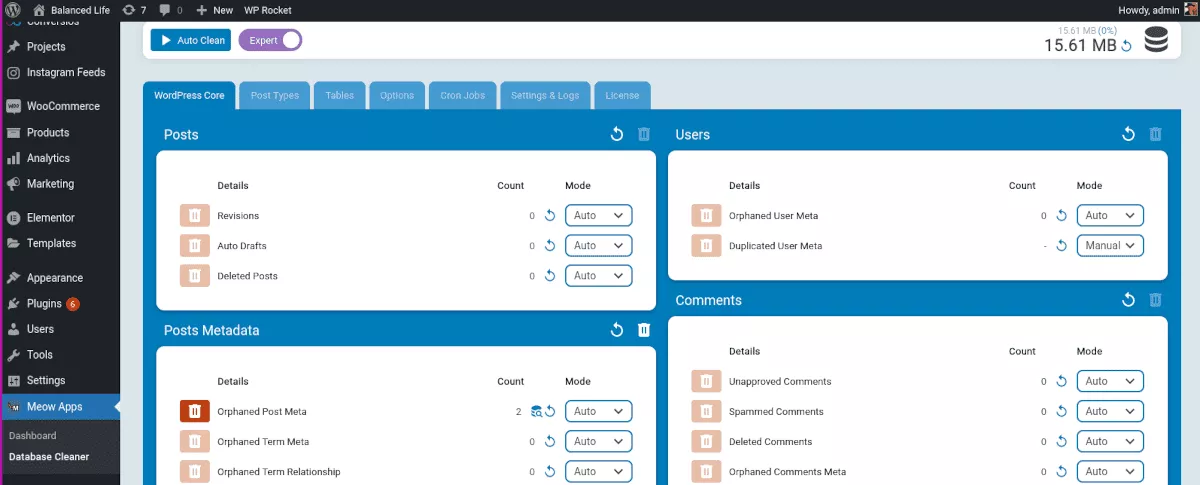Open WP Rocket admin bar menu
The width and height of the screenshot is (1200, 485).
[268, 9]
